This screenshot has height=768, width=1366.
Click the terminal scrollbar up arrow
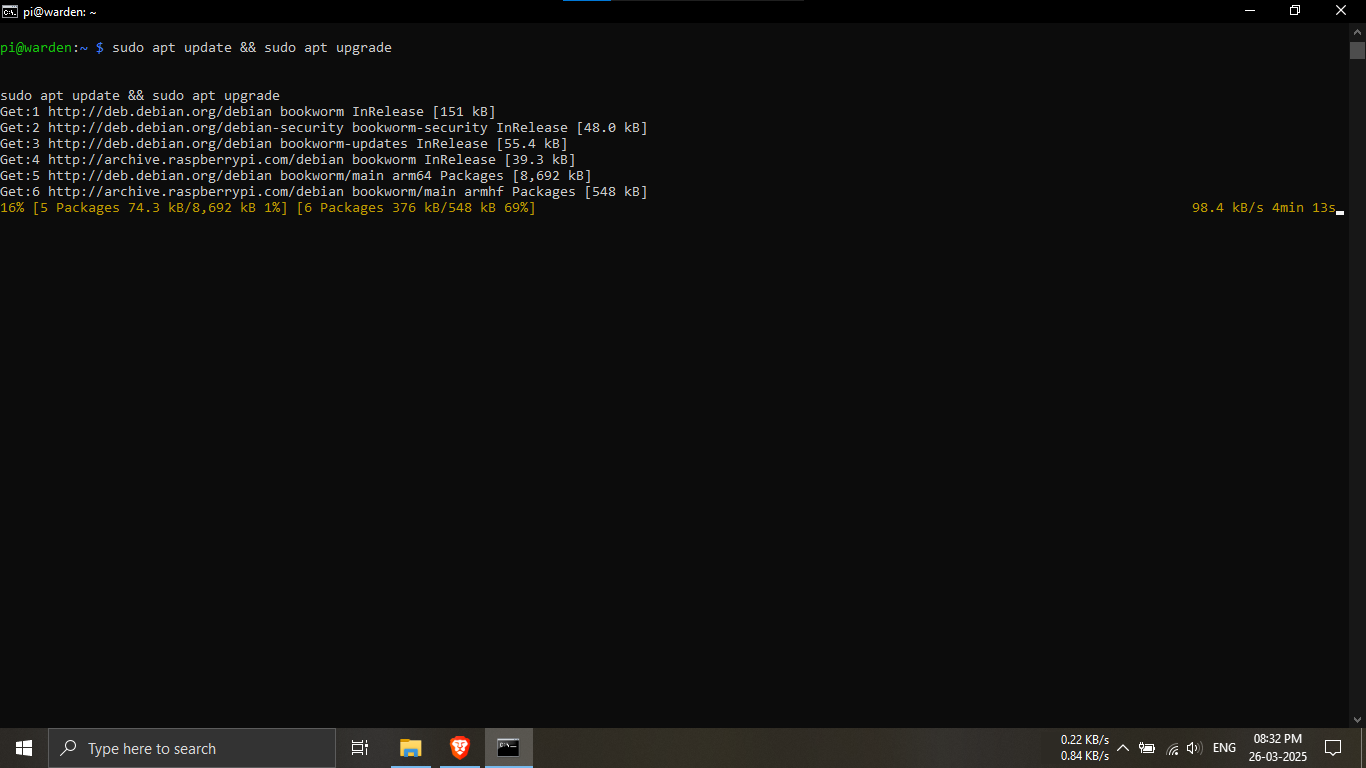click(1357, 32)
